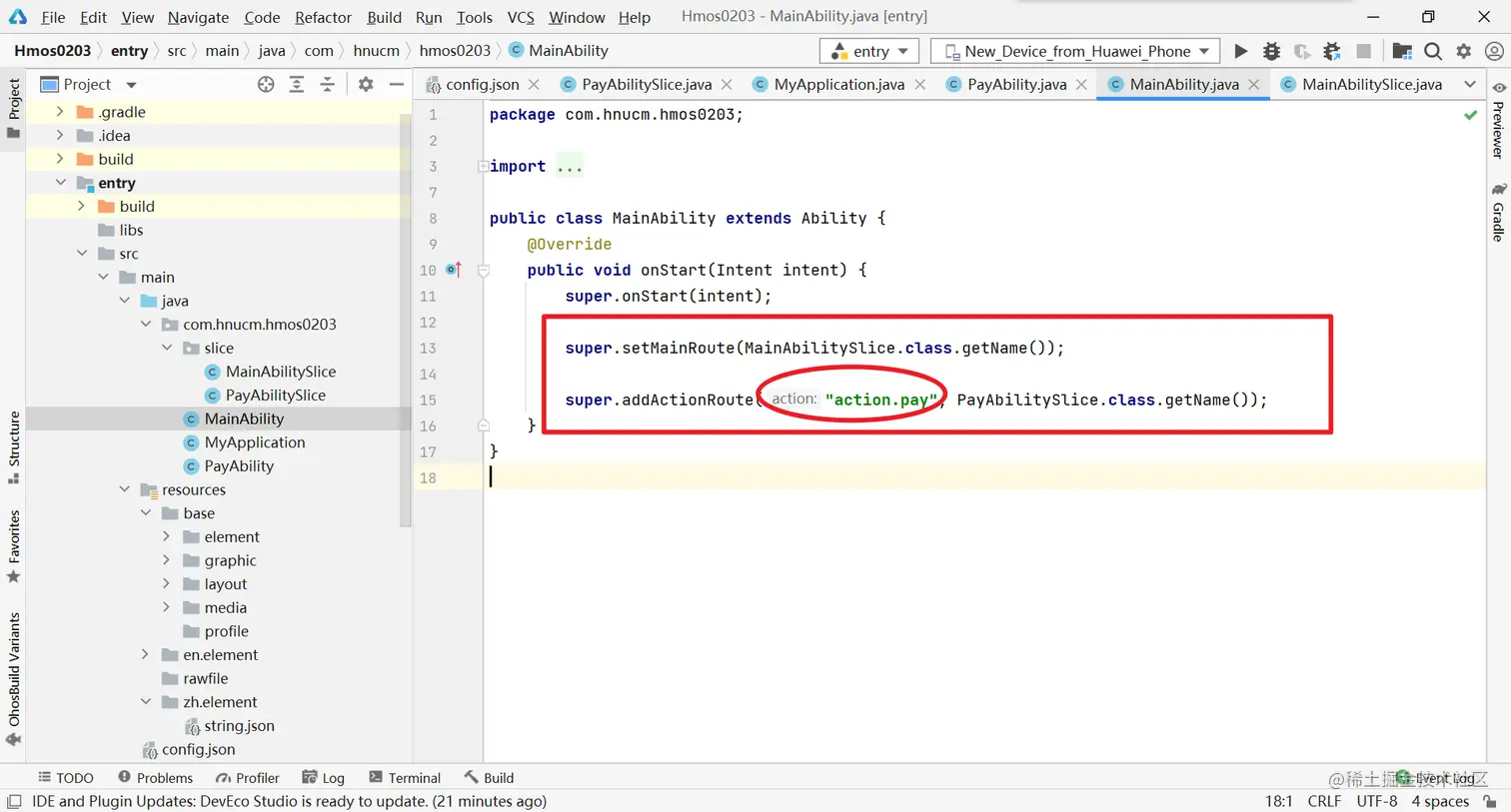Viewport: 1511px width, 812px height.
Task: Hide the project panel with minus icon
Action: pos(397,85)
